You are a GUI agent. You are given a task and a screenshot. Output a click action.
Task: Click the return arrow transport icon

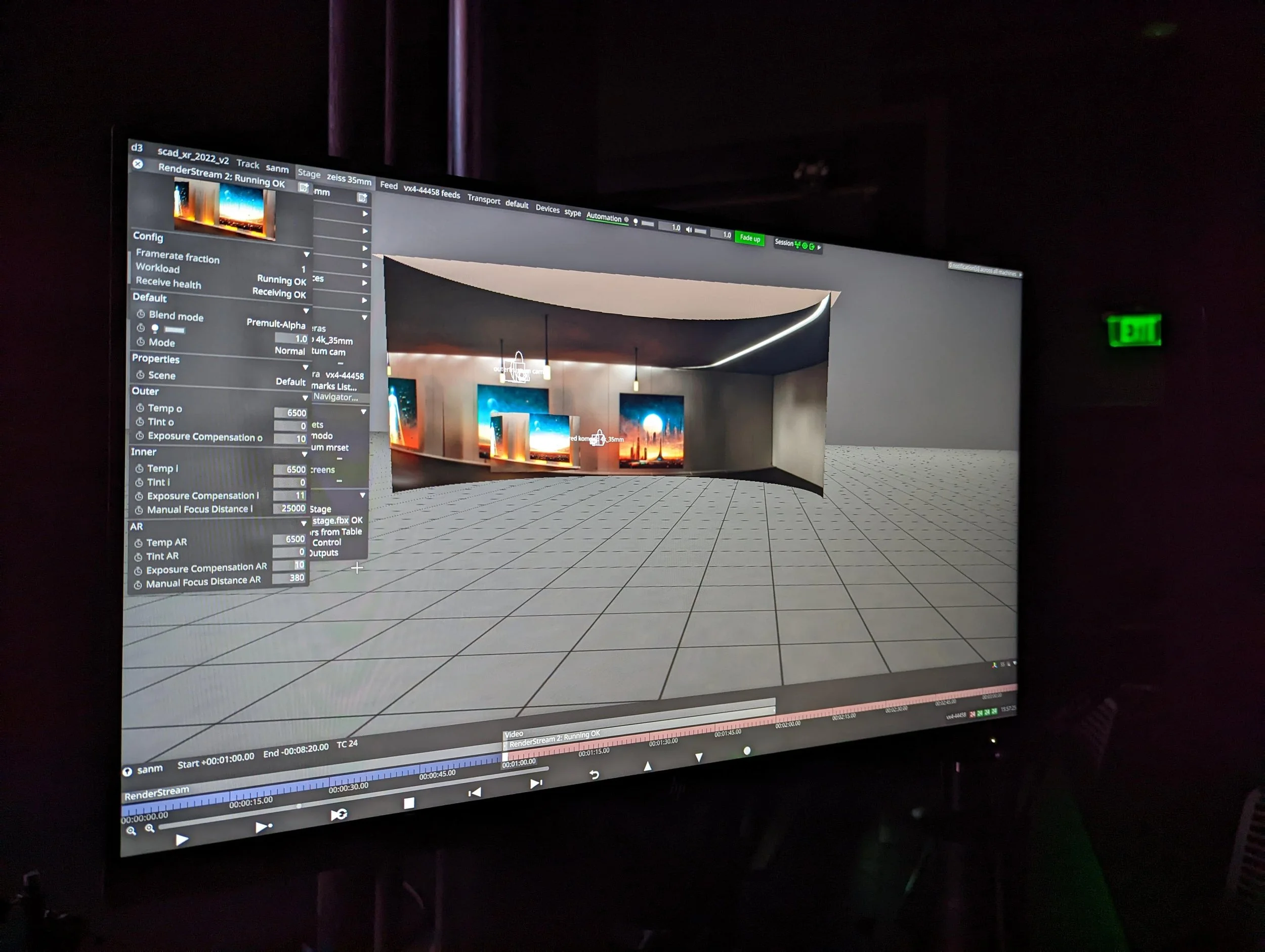[x=594, y=774]
